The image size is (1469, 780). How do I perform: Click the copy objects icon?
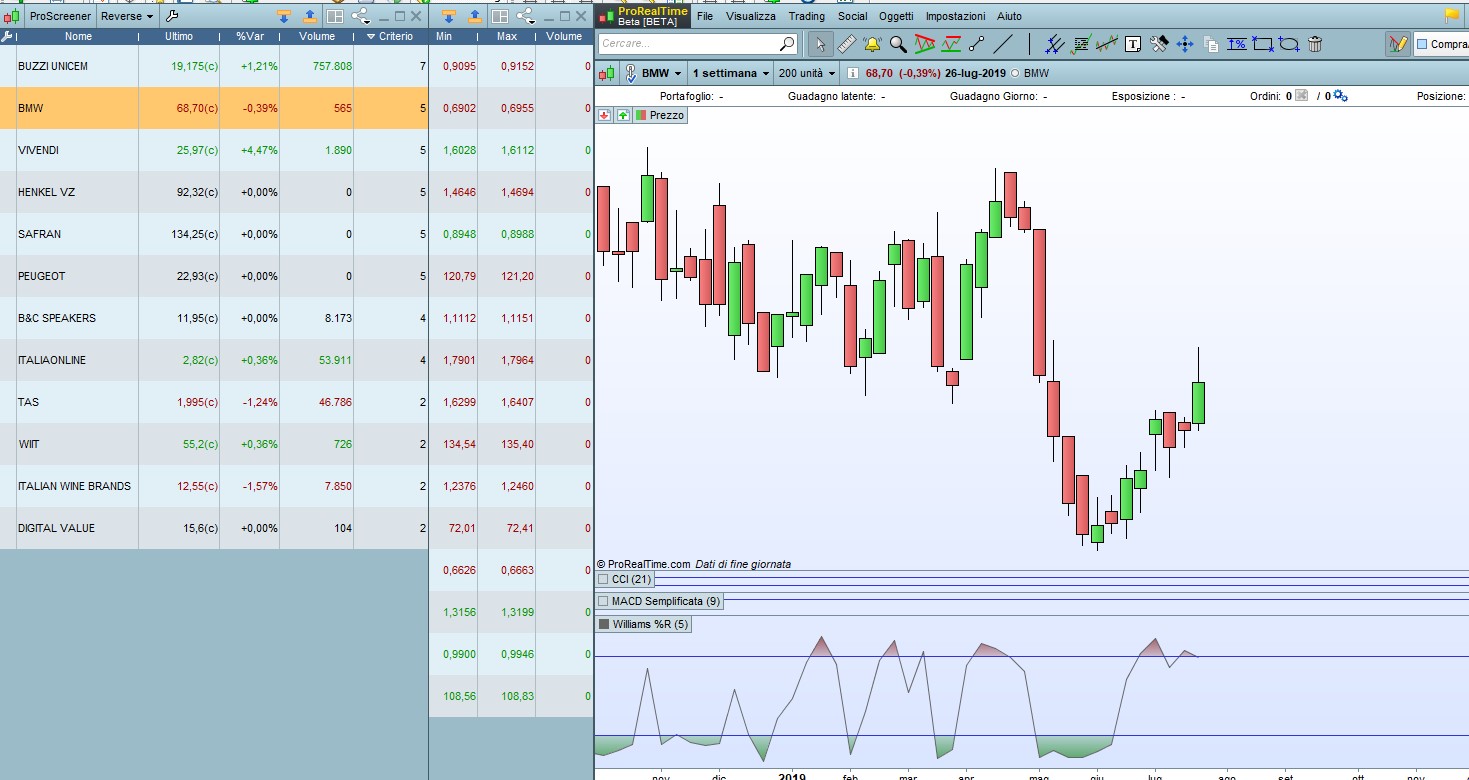click(x=1211, y=44)
